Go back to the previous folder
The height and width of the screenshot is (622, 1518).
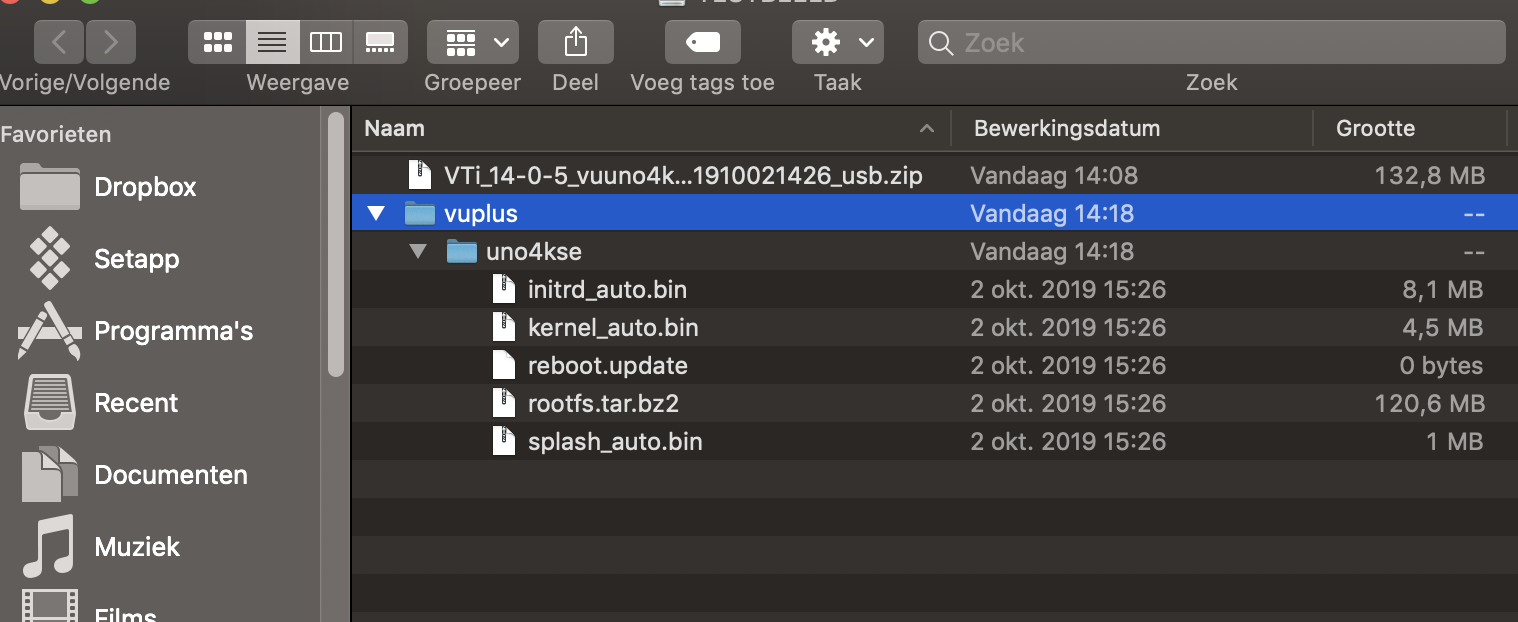pyautogui.click(x=59, y=42)
